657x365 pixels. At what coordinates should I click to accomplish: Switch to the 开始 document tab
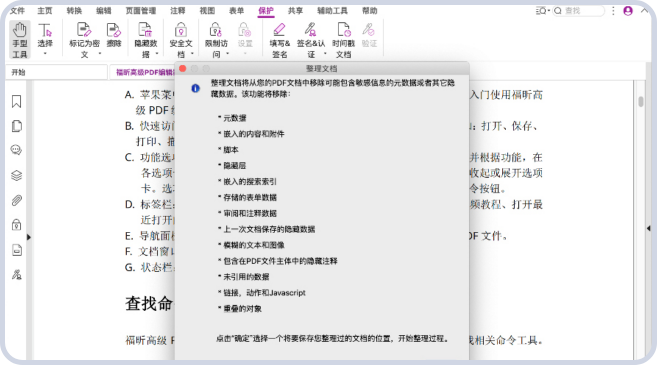pos(56,72)
